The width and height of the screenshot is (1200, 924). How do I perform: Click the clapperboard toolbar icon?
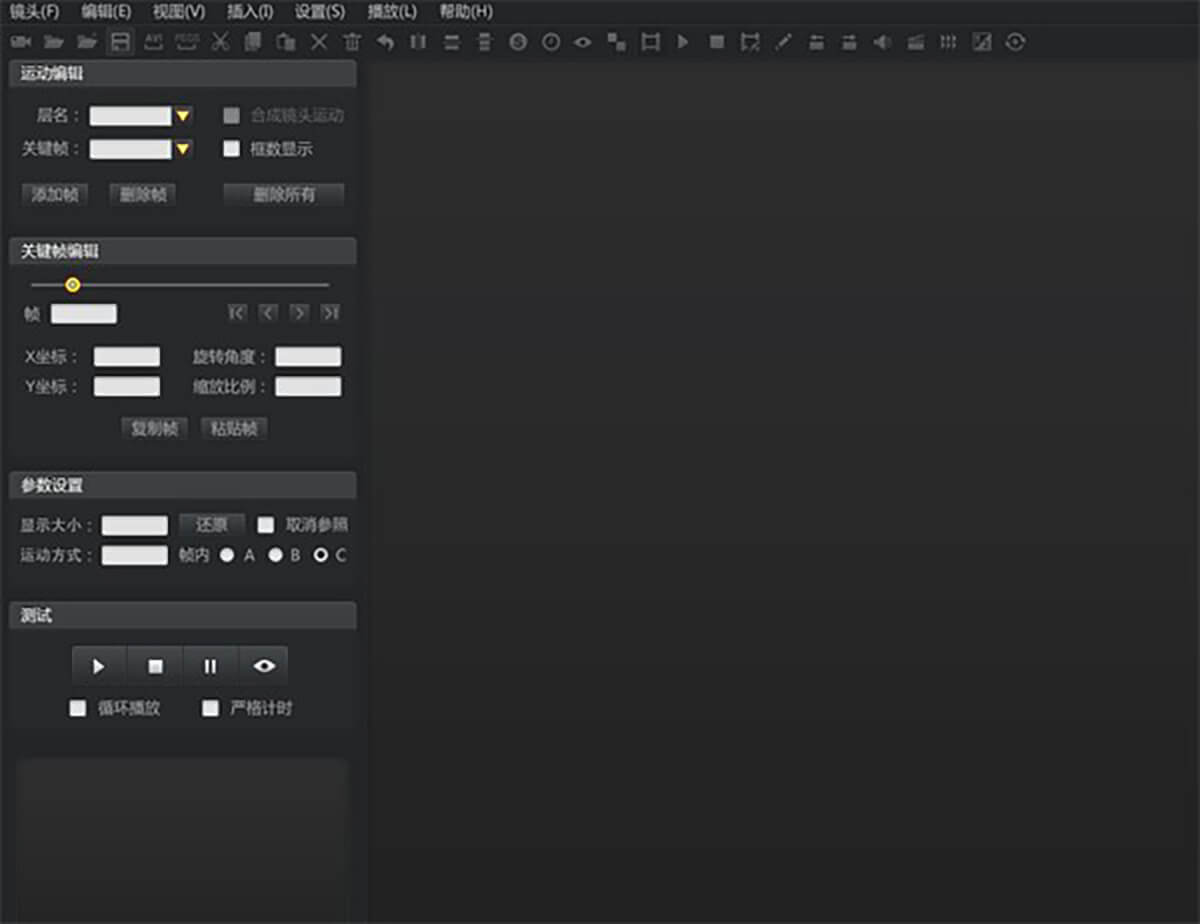click(915, 42)
